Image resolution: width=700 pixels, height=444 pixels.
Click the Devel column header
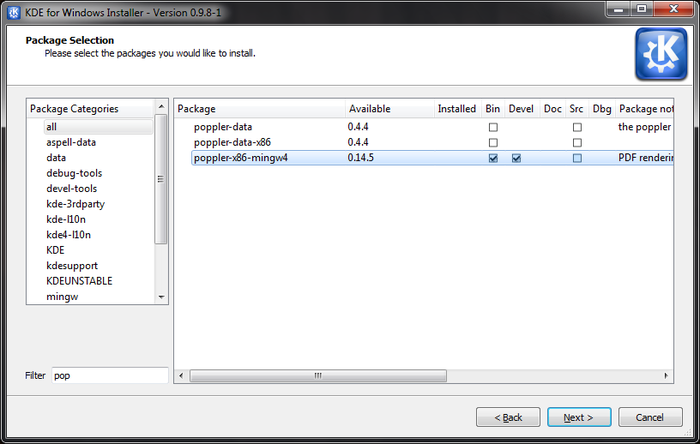[521, 109]
